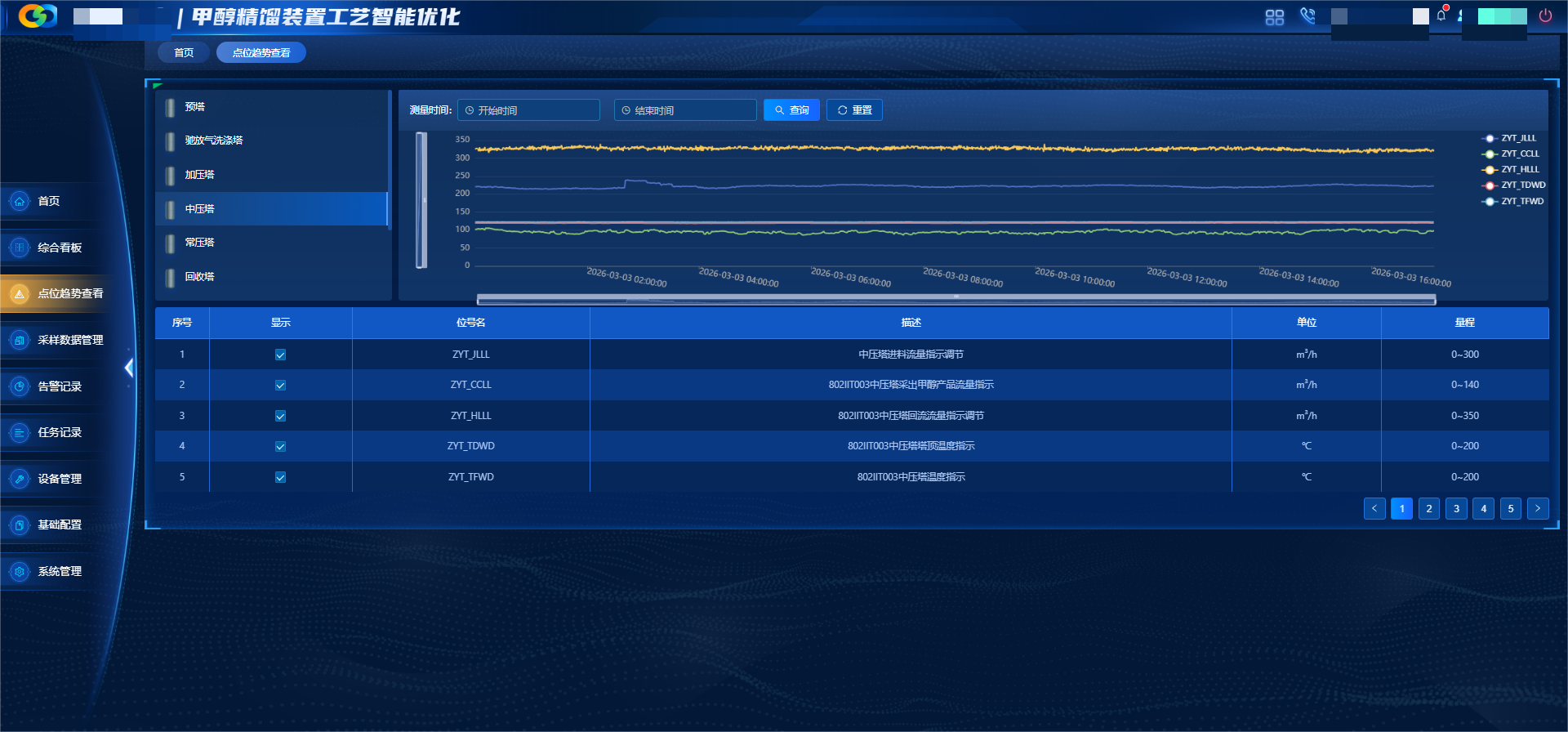Open the grid apps icon in header

pos(1274,17)
